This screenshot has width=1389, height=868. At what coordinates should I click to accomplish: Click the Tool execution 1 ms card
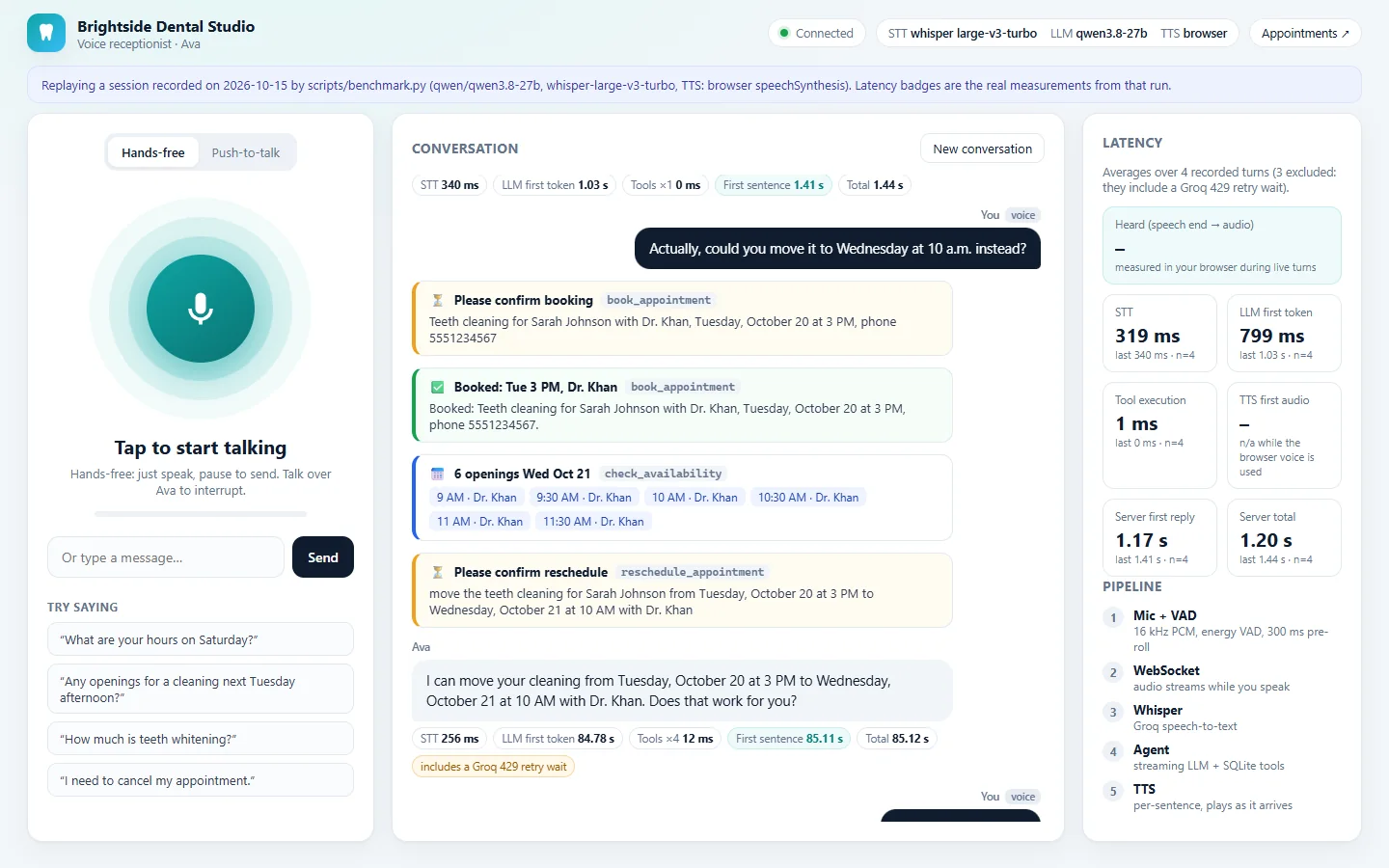click(x=1159, y=436)
